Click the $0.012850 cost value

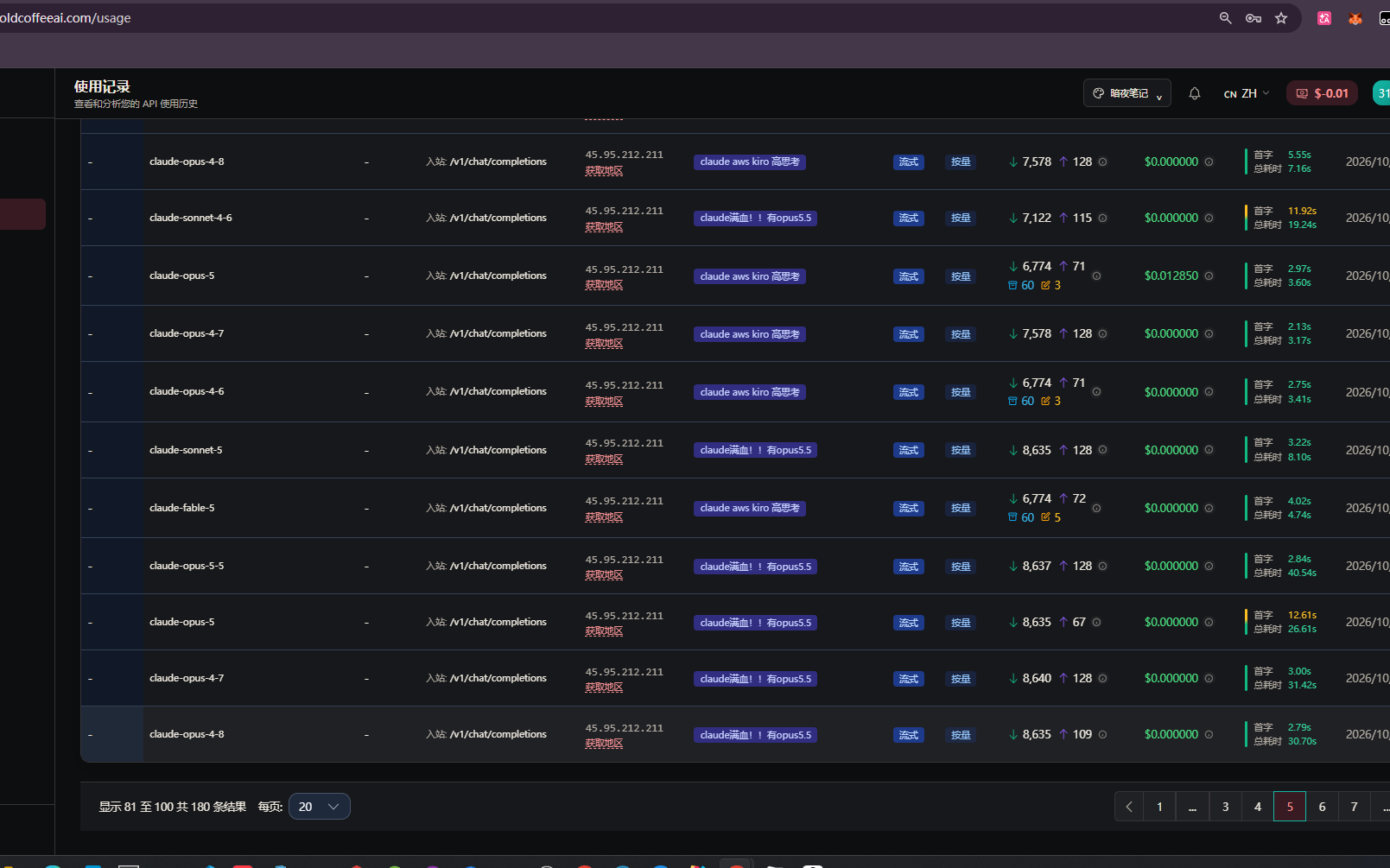click(1171, 276)
